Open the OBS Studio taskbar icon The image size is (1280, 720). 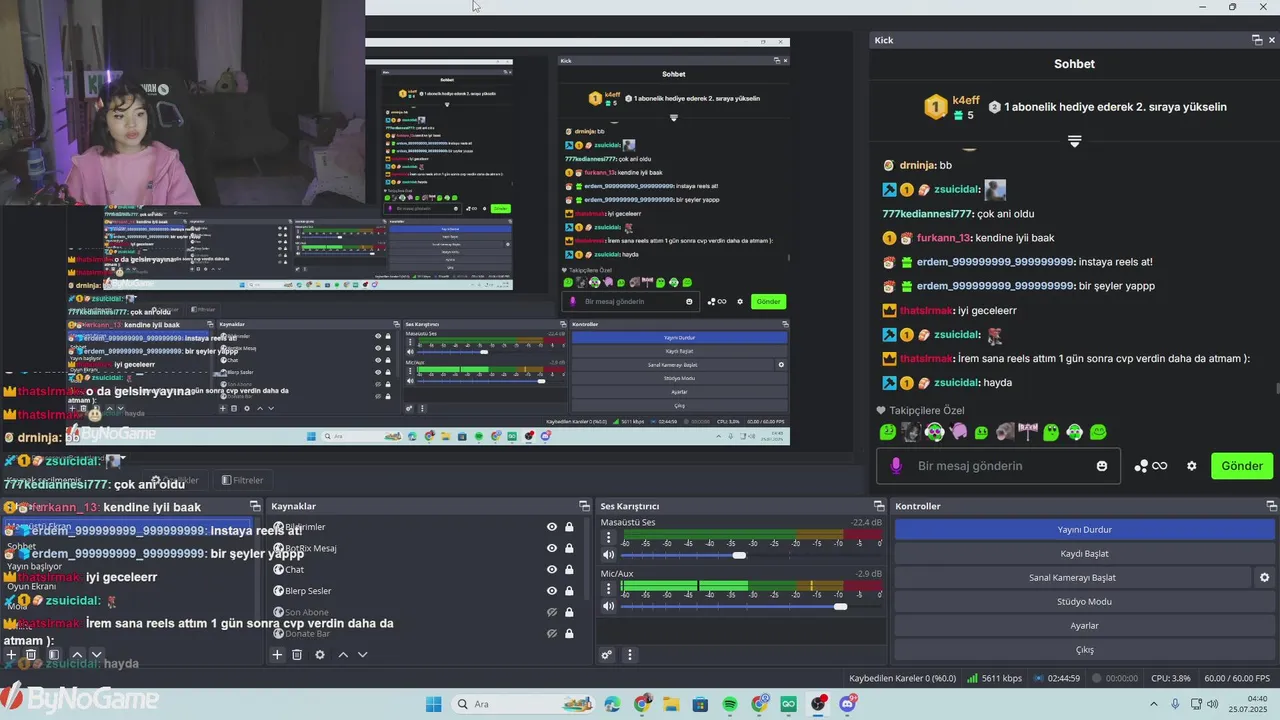coord(819,704)
